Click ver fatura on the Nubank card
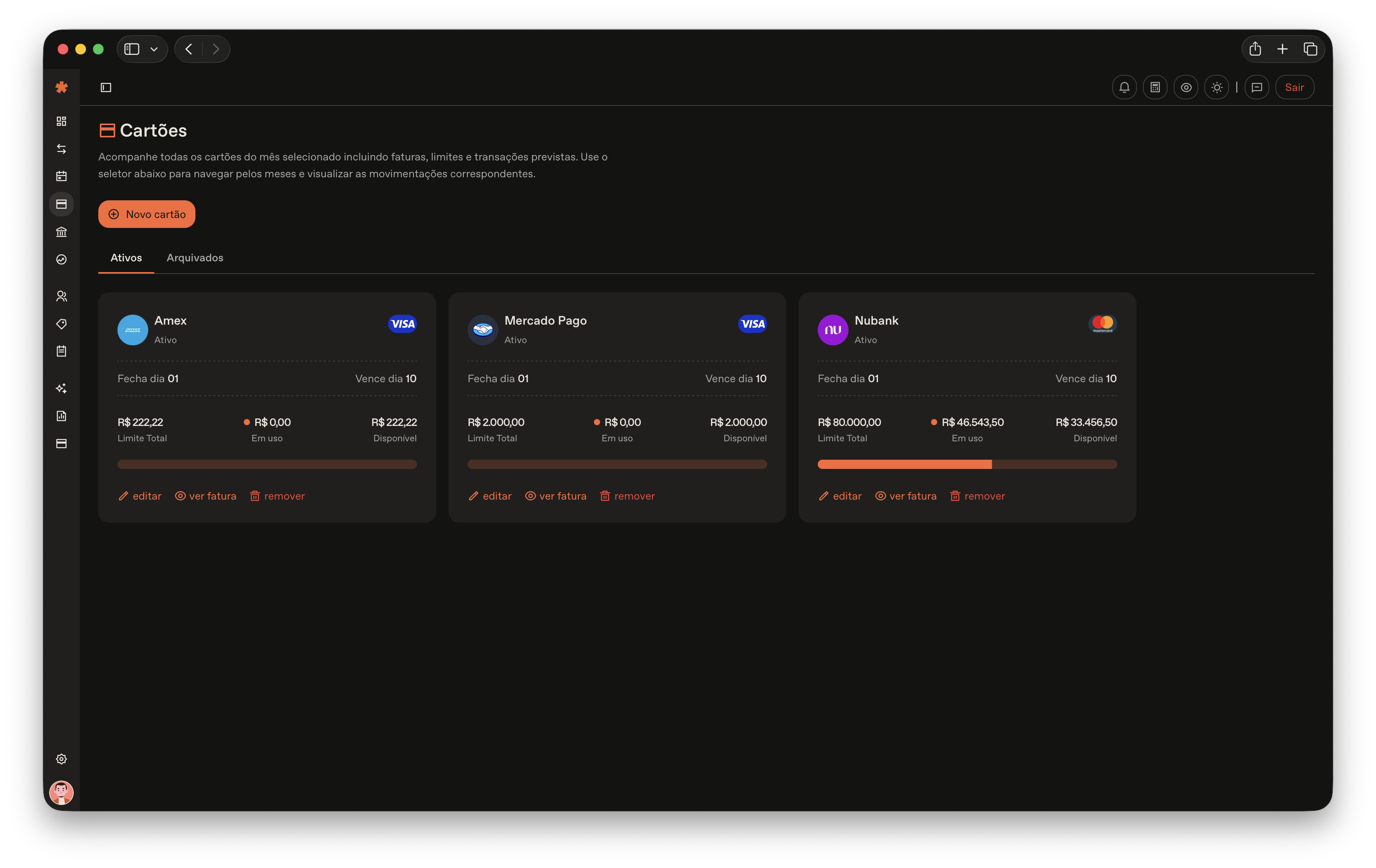Screen dimensions: 1376x868 click(906, 496)
